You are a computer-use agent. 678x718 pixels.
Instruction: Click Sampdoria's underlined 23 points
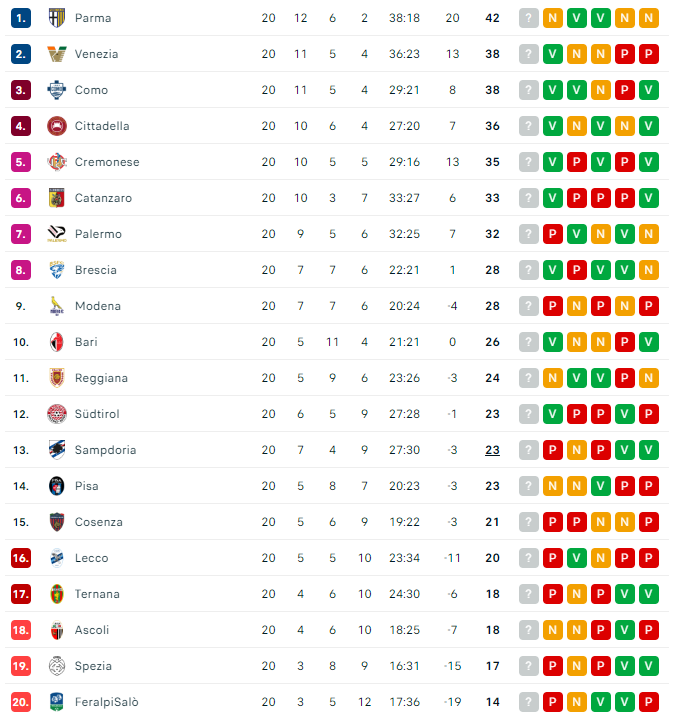492,450
